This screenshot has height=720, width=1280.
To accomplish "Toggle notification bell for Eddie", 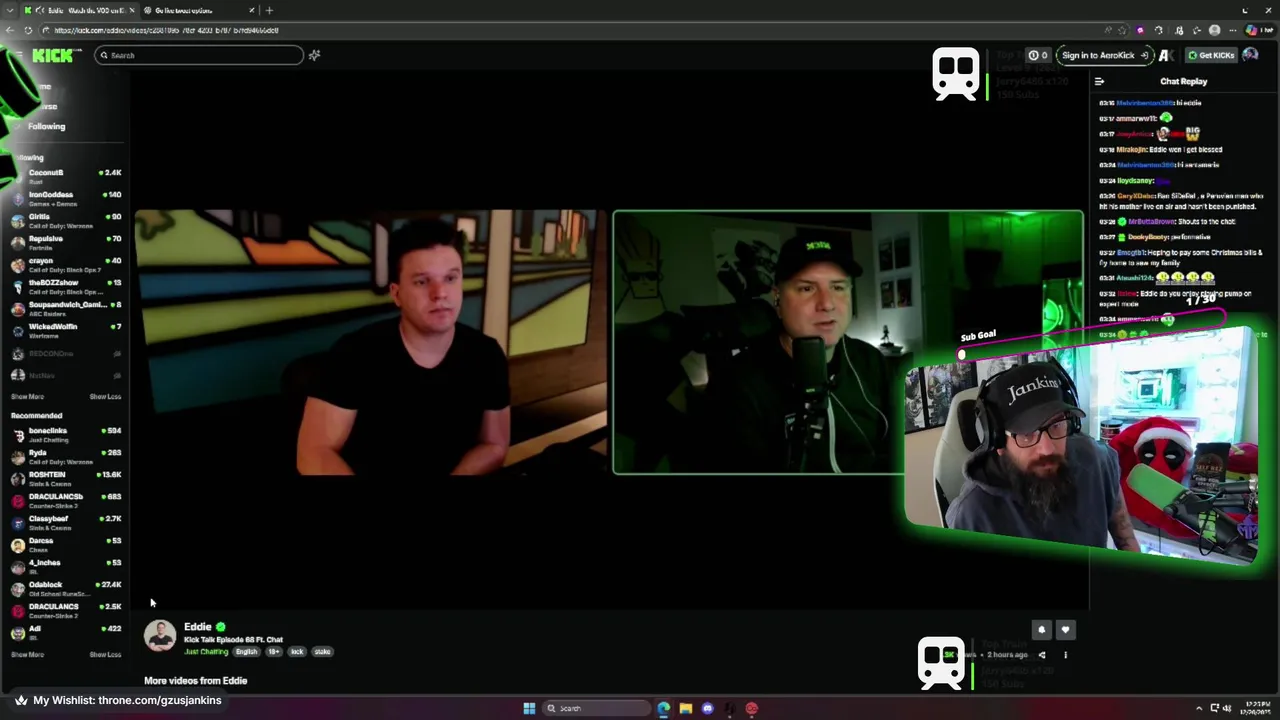I will [x=1041, y=630].
